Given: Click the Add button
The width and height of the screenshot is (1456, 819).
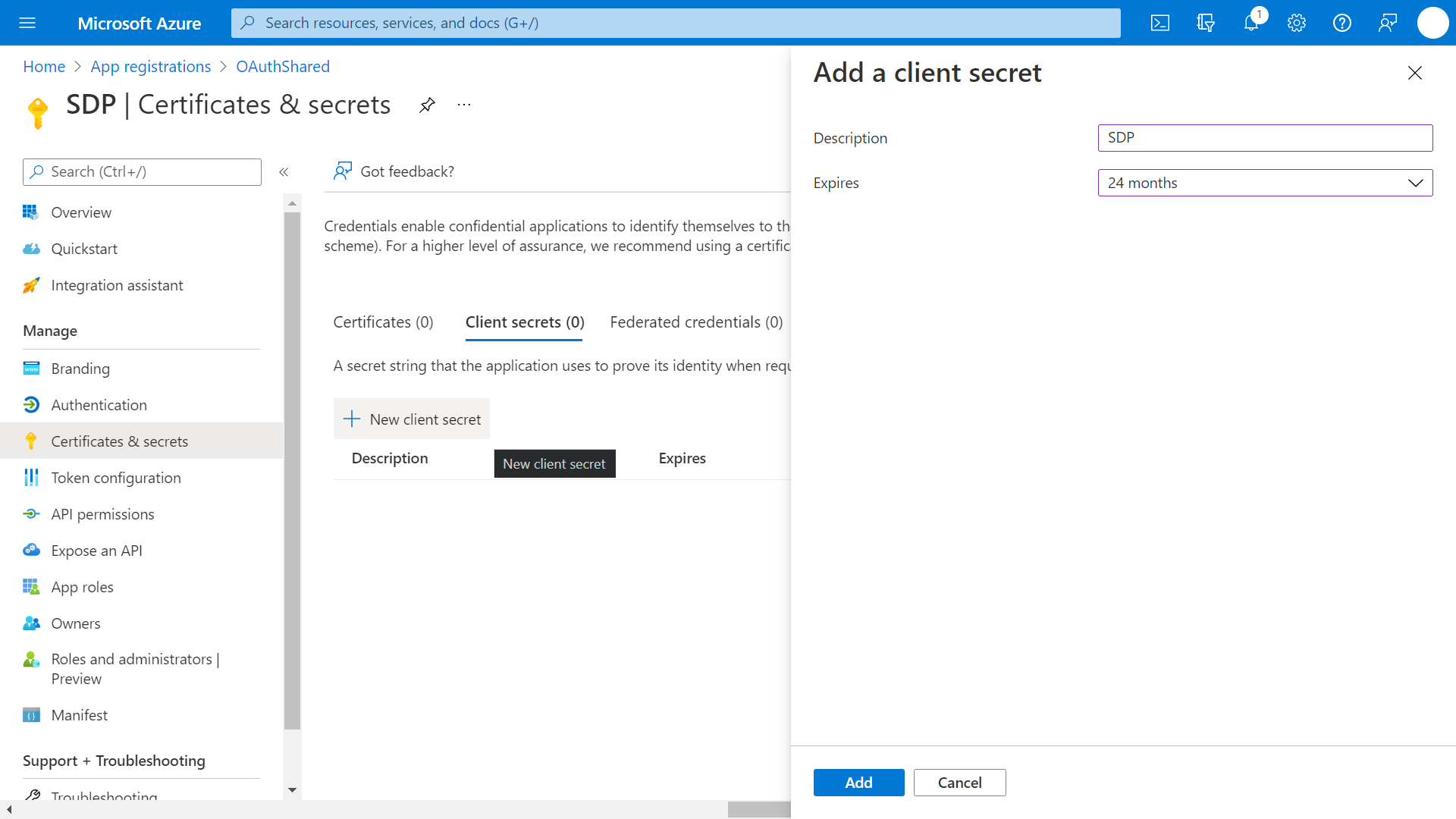Looking at the screenshot, I should coord(858,783).
